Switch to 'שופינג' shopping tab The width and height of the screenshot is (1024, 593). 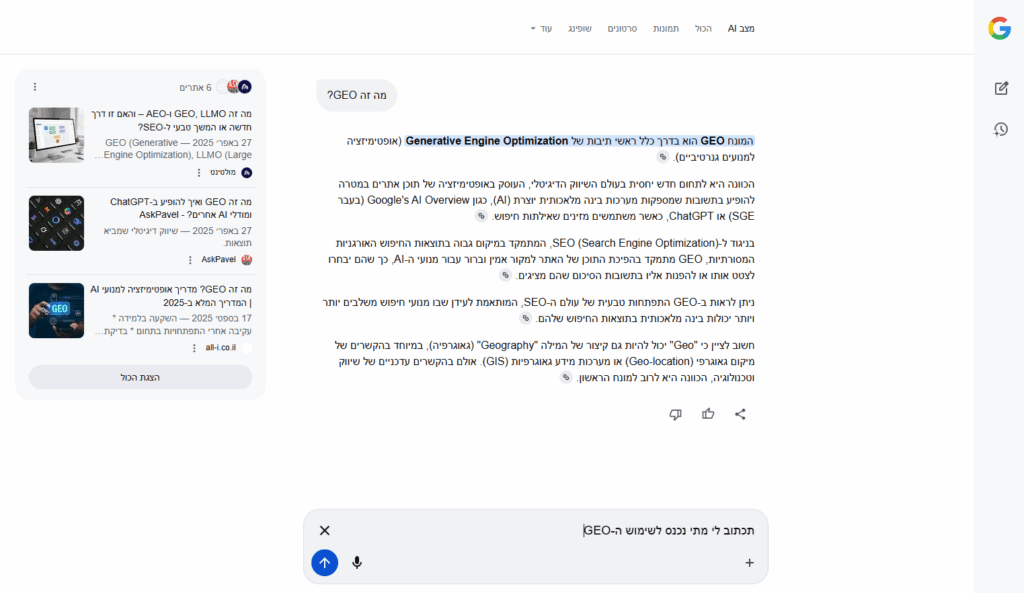pos(580,29)
